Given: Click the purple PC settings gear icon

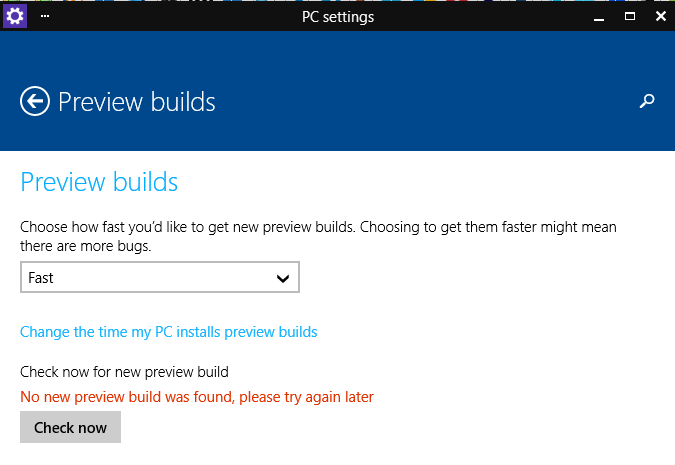Looking at the screenshot, I should [x=15, y=16].
